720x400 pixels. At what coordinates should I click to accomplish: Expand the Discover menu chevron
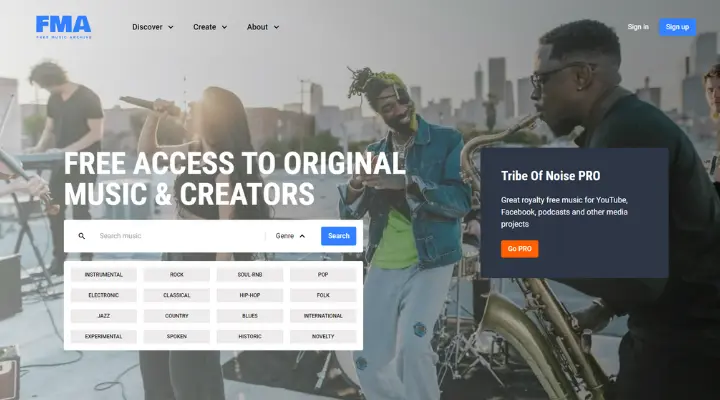point(171,27)
